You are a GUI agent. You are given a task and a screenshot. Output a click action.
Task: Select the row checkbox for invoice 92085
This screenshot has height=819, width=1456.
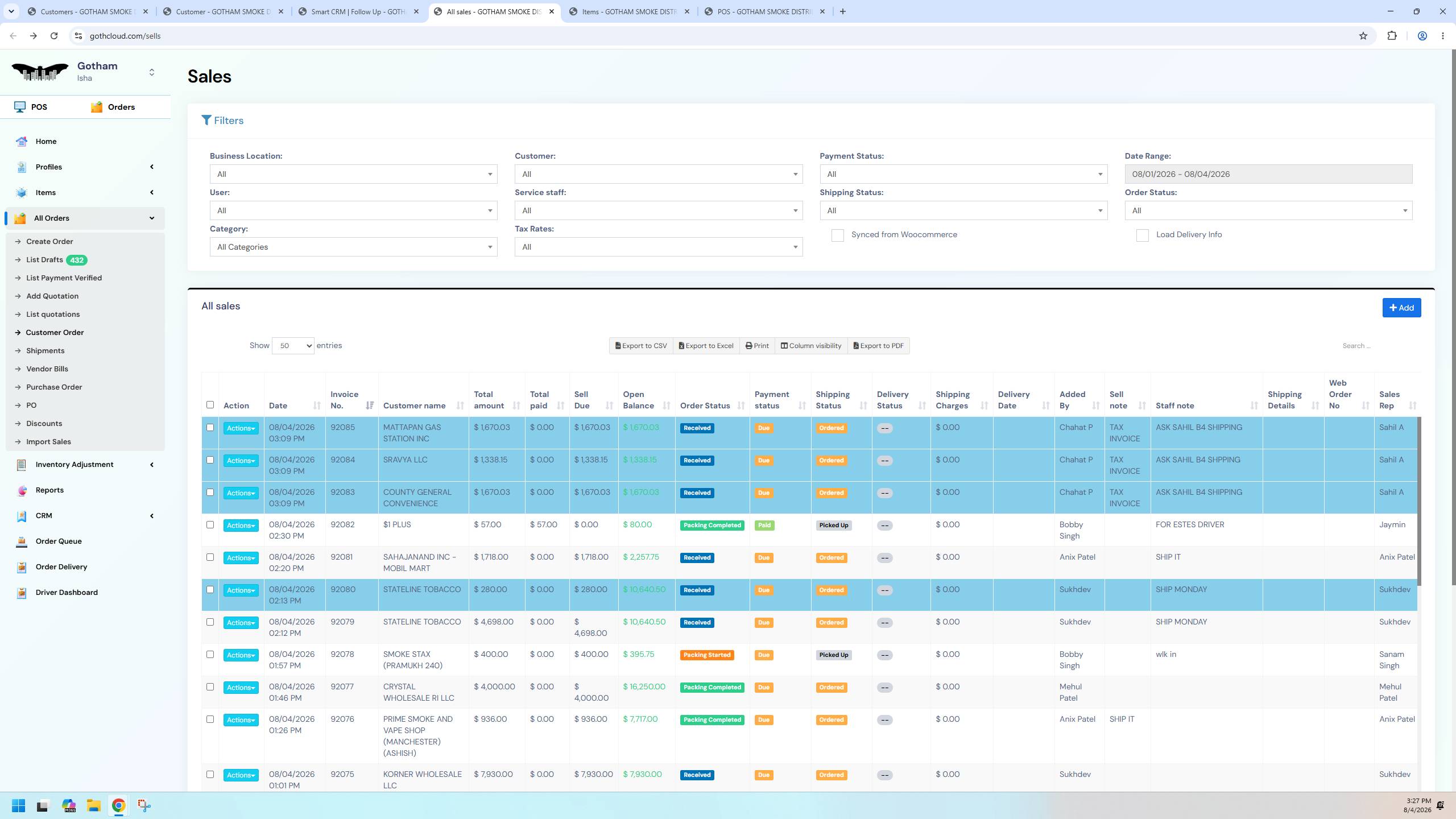(210, 428)
